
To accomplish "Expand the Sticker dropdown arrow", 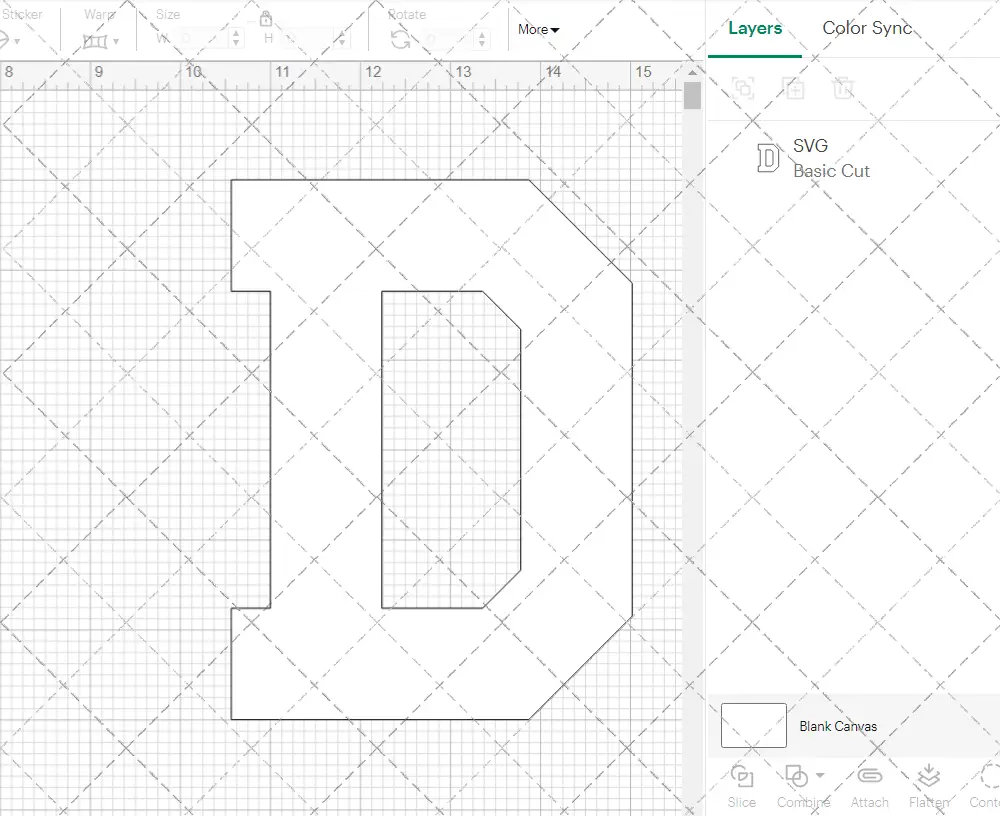I will click(x=17, y=42).
